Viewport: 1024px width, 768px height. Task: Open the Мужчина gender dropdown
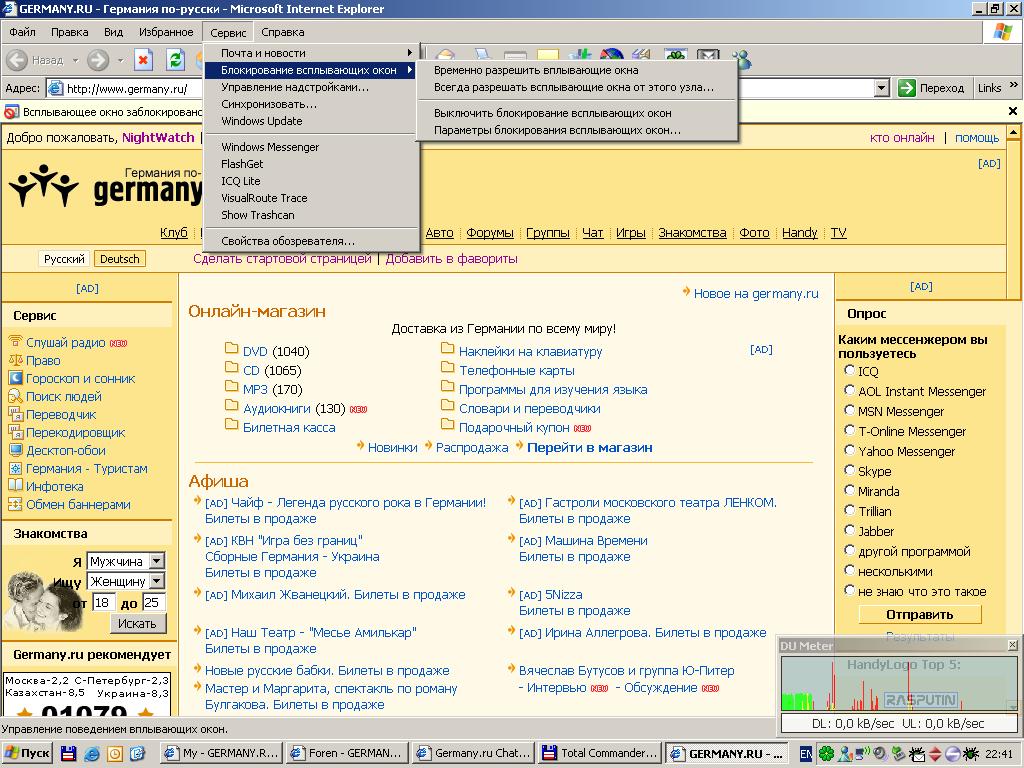pos(156,561)
